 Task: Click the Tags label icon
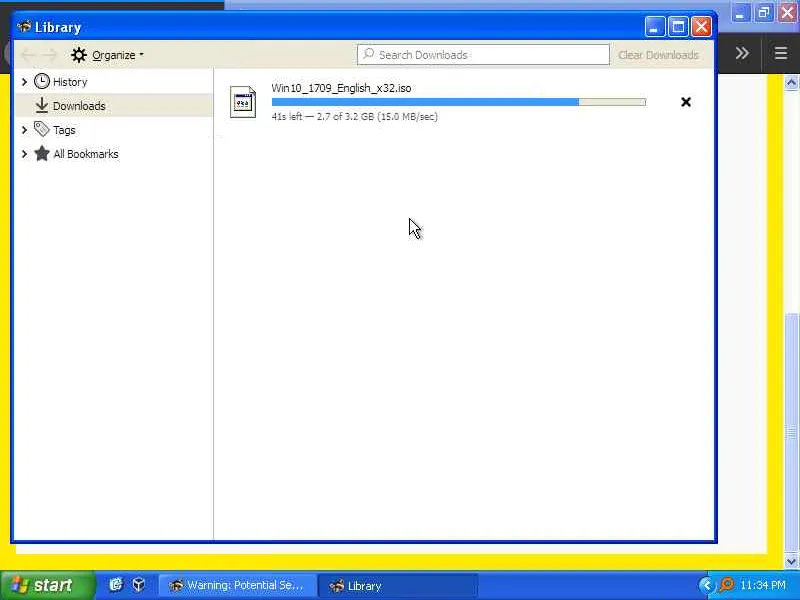point(41,129)
